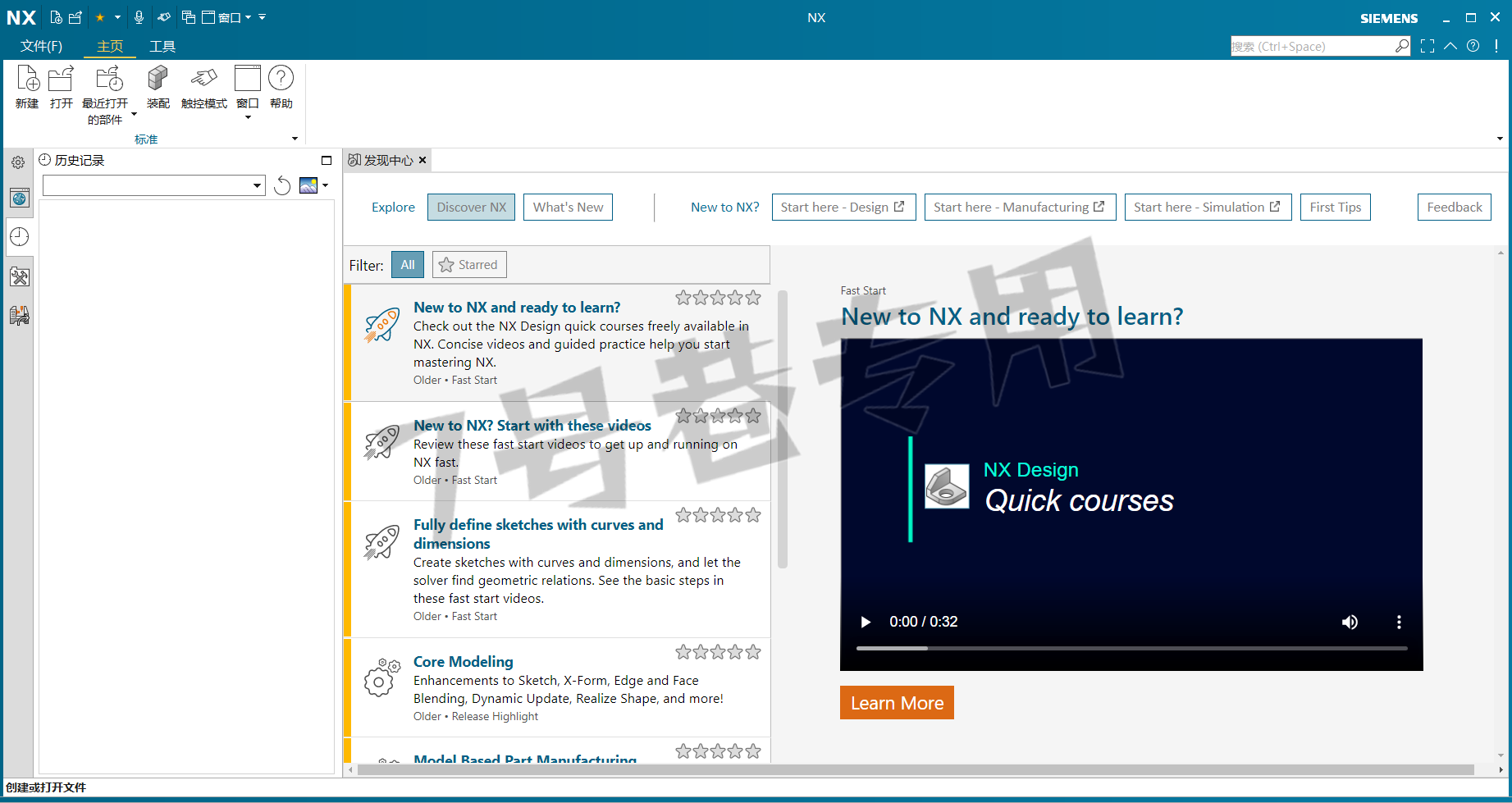Click the quick access Open folder icon
This screenshot has width=1512, height=803.
pyautogui.click(x=75, y=17)
